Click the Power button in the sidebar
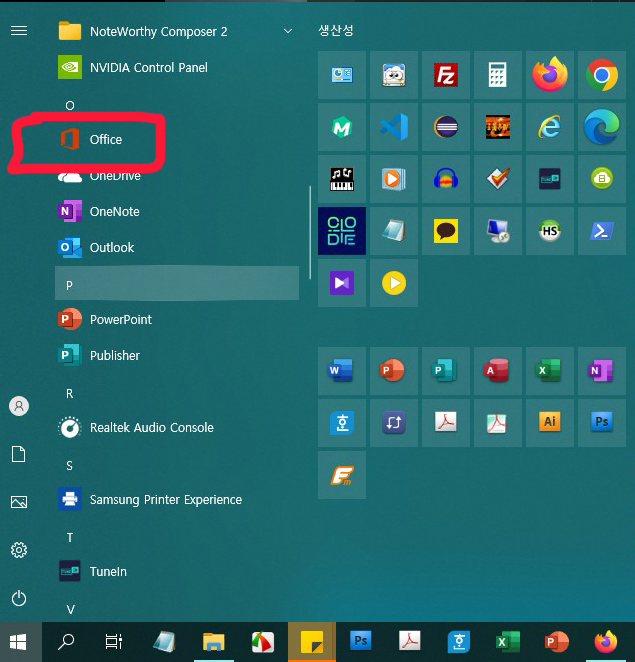 pos(19,598)
